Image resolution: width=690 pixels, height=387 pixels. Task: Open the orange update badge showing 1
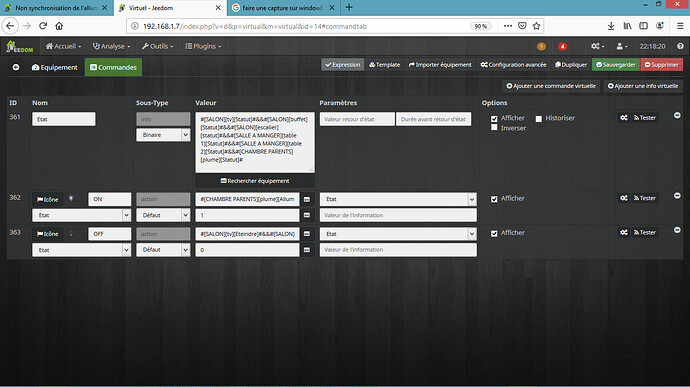coord(541,46)
